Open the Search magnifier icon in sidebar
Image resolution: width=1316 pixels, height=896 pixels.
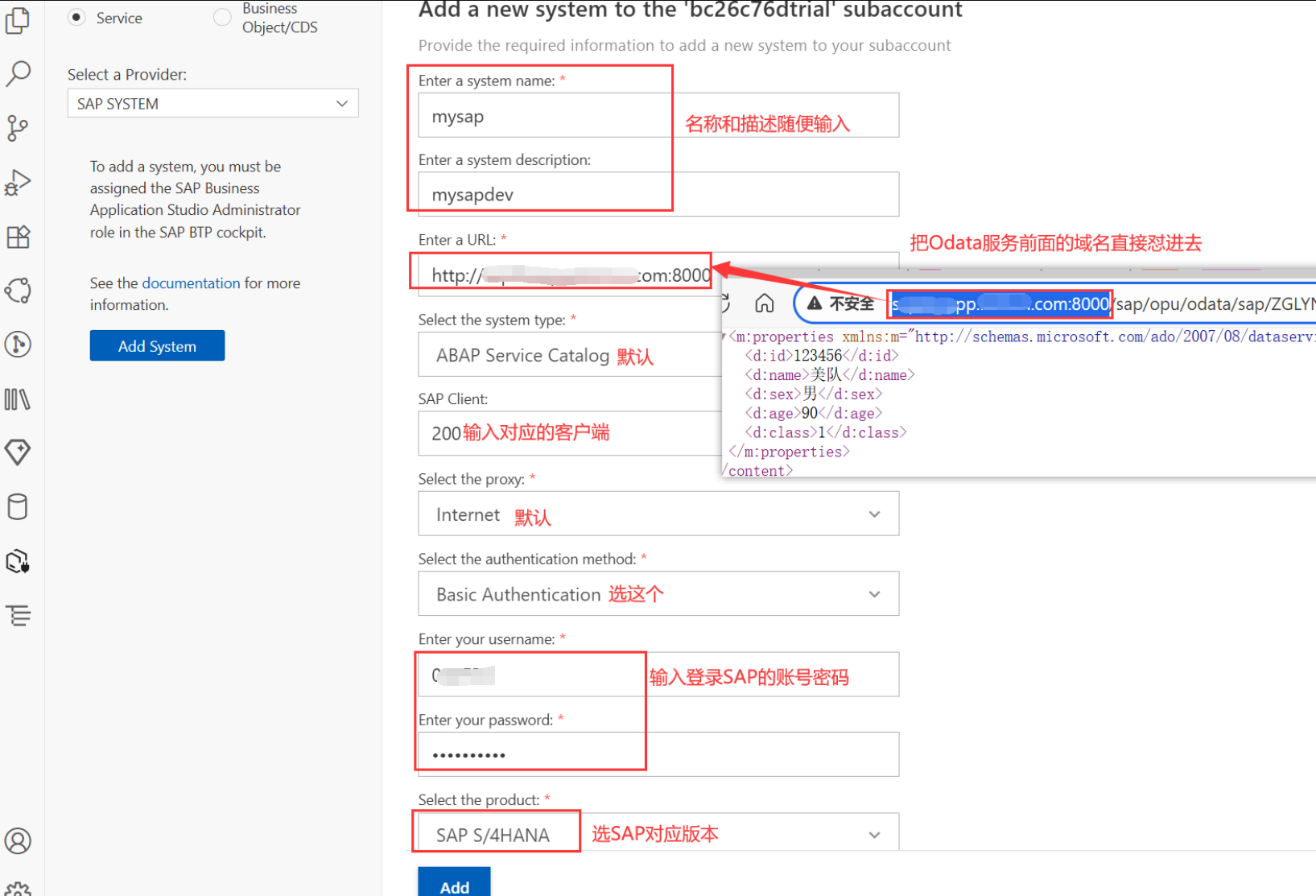18,73
